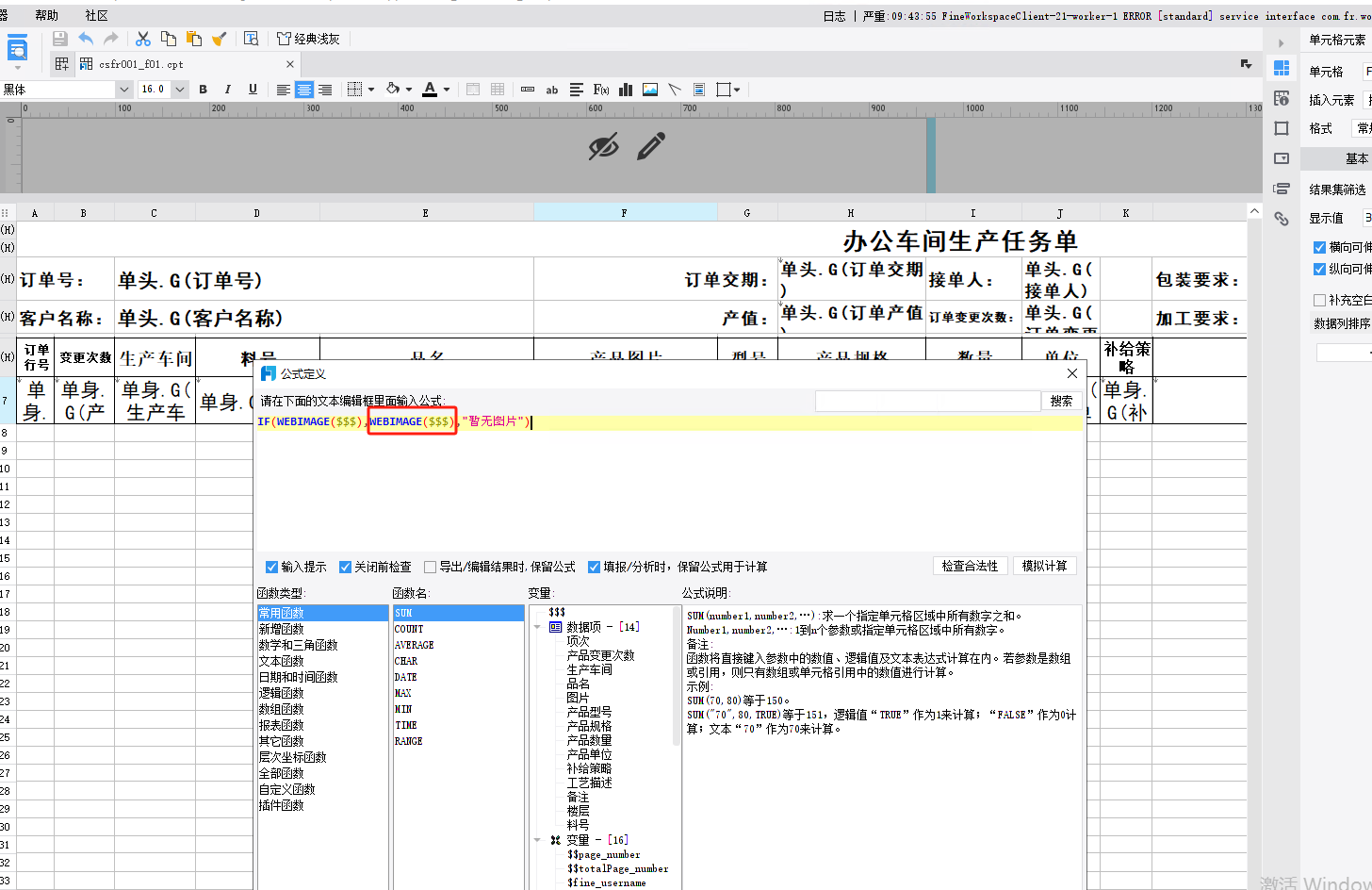Close the csfr001_f01.cpt tab
Viewport: 1372px width, 890px height.
coord(290,64)
